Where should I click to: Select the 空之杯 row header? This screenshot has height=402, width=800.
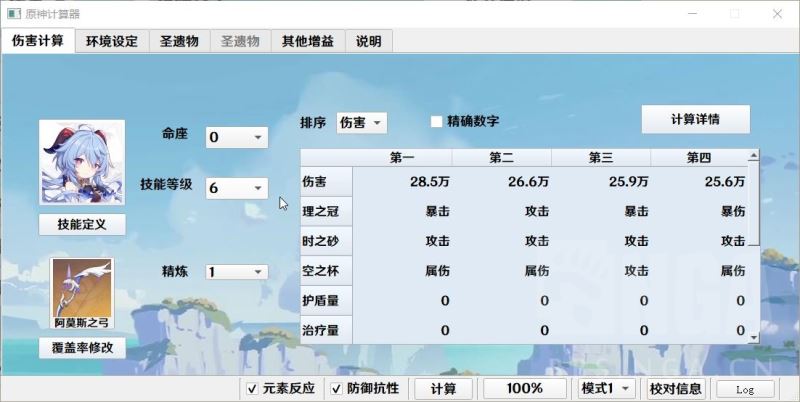tap(326, 270)
